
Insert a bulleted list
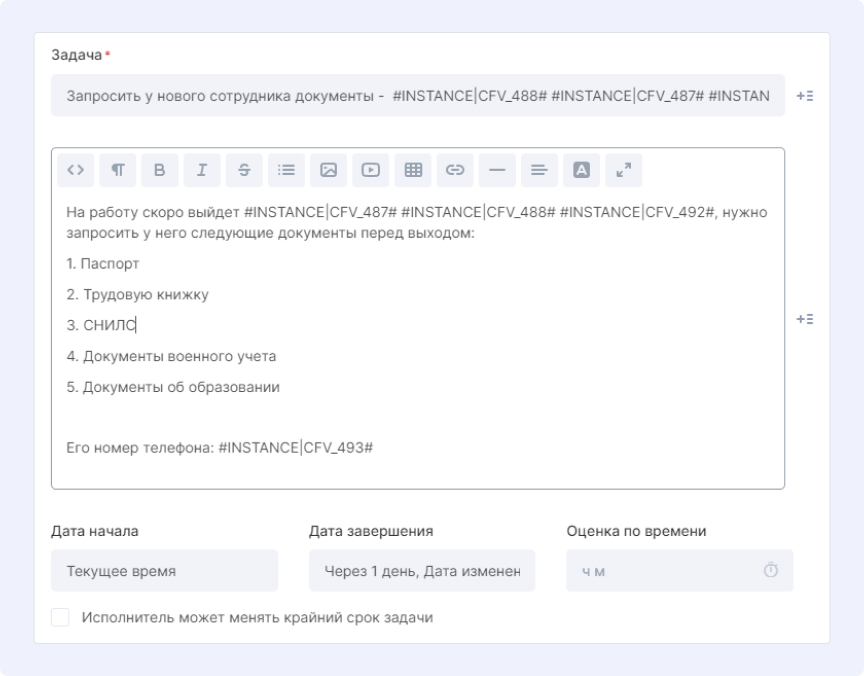tap(286, 170)
